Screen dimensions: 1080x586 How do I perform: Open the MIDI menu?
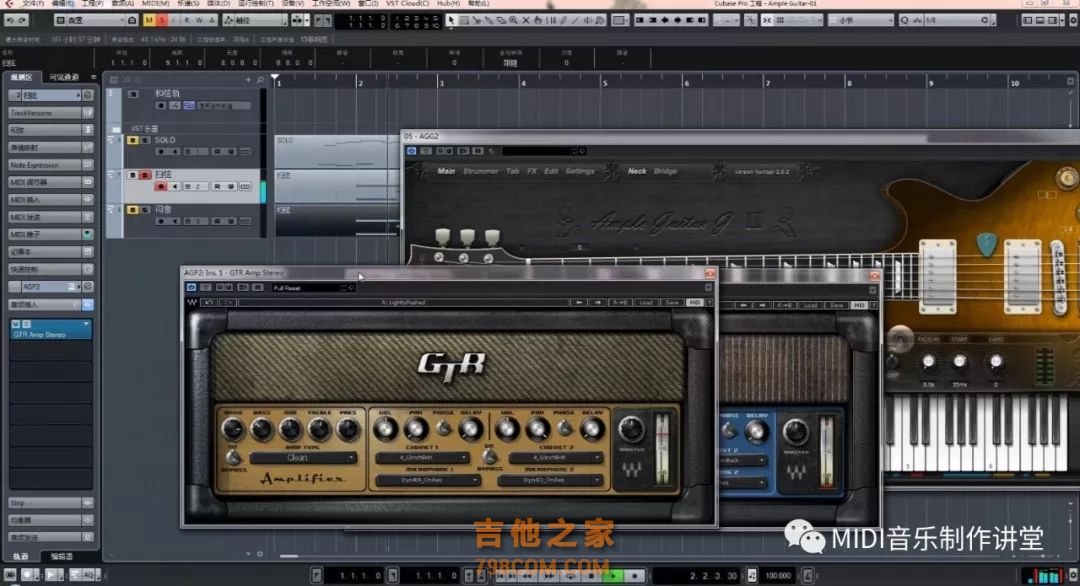pos(155,3)
